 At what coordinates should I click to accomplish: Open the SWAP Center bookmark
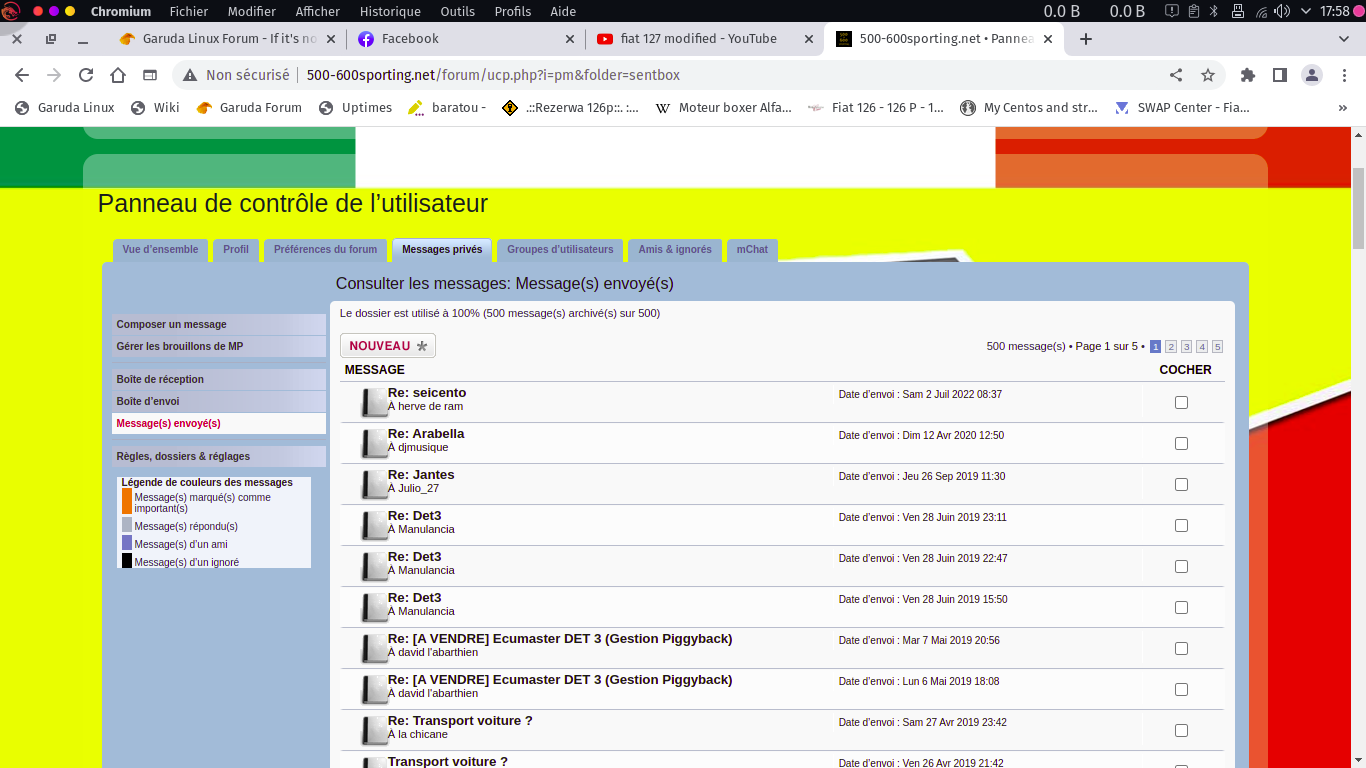[x=1182, y=108]
